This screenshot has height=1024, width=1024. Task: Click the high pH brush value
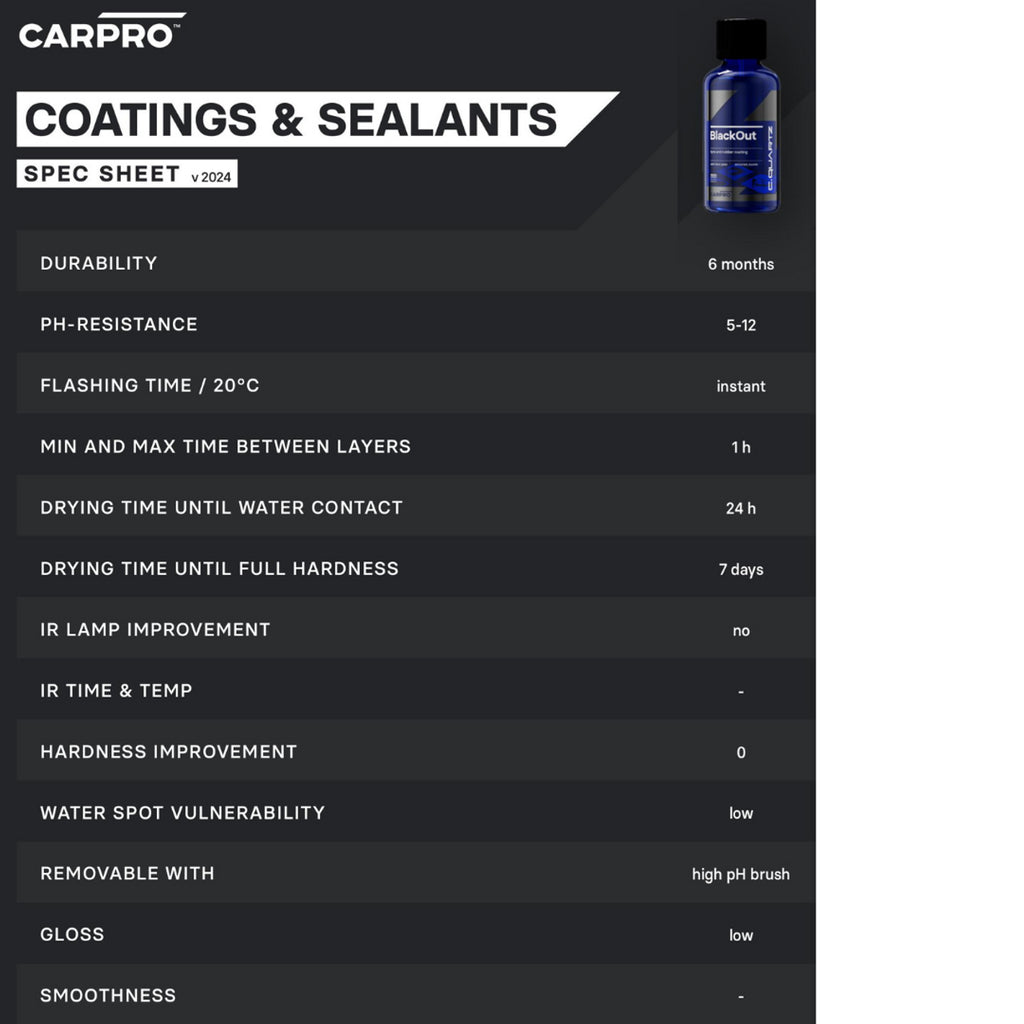click(741, 874)
